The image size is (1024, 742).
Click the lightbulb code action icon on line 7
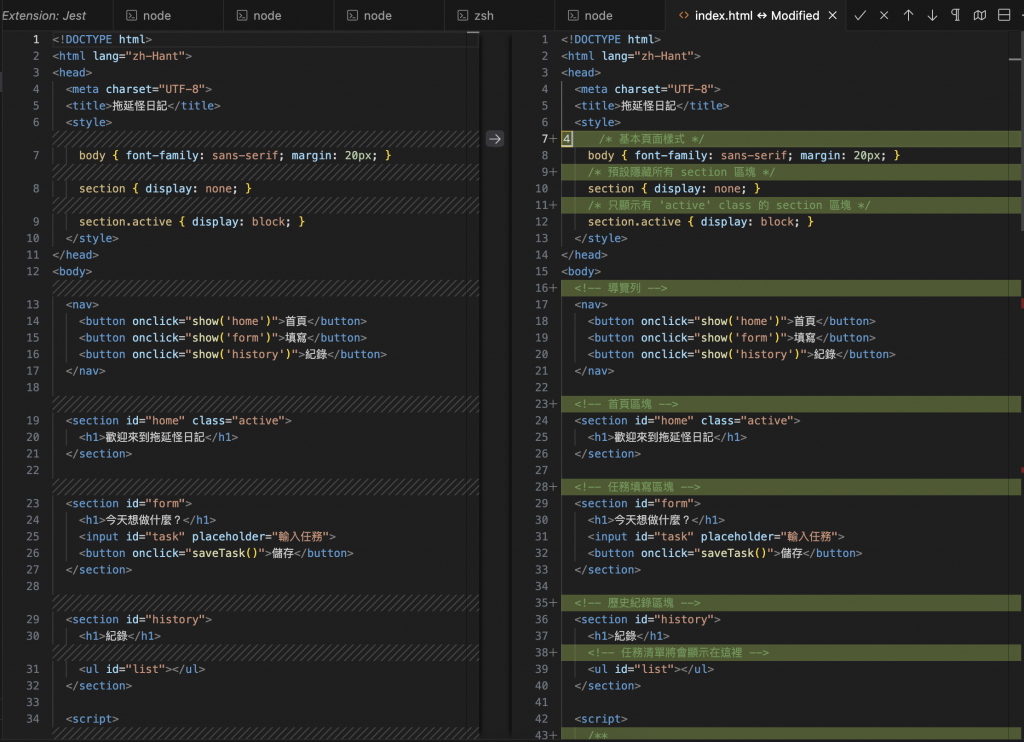(567, 139)
